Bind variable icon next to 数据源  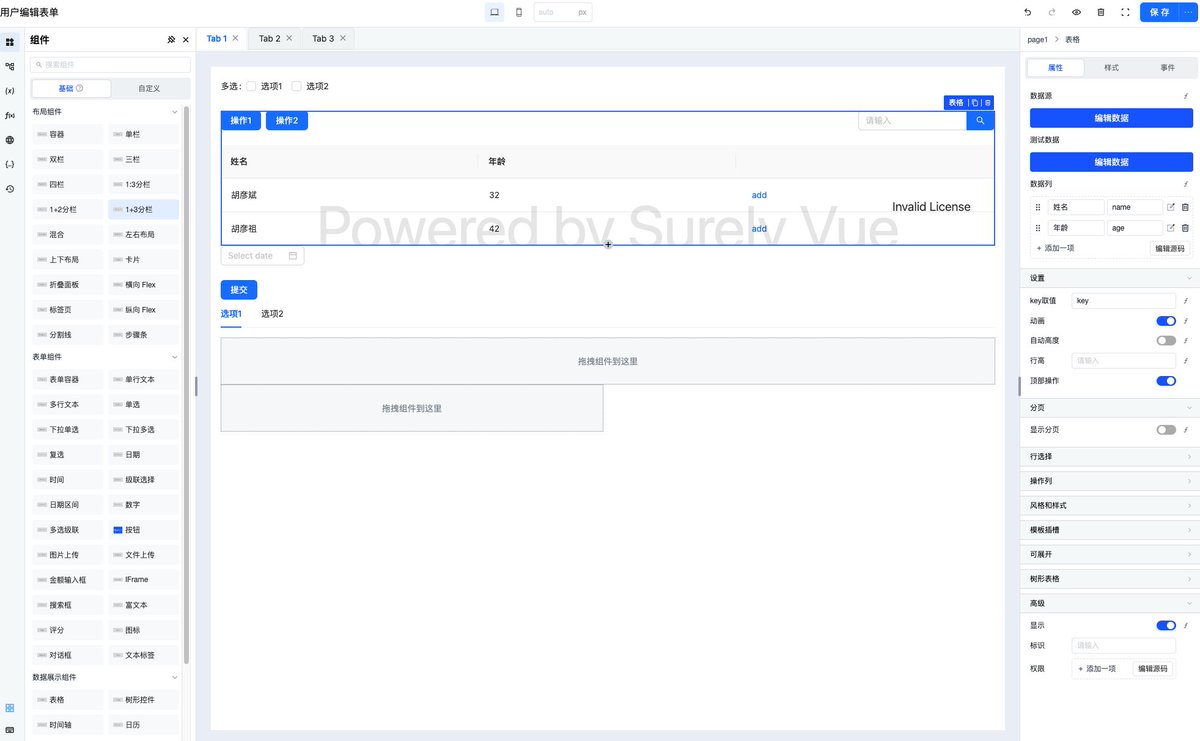pos(1186,96)
